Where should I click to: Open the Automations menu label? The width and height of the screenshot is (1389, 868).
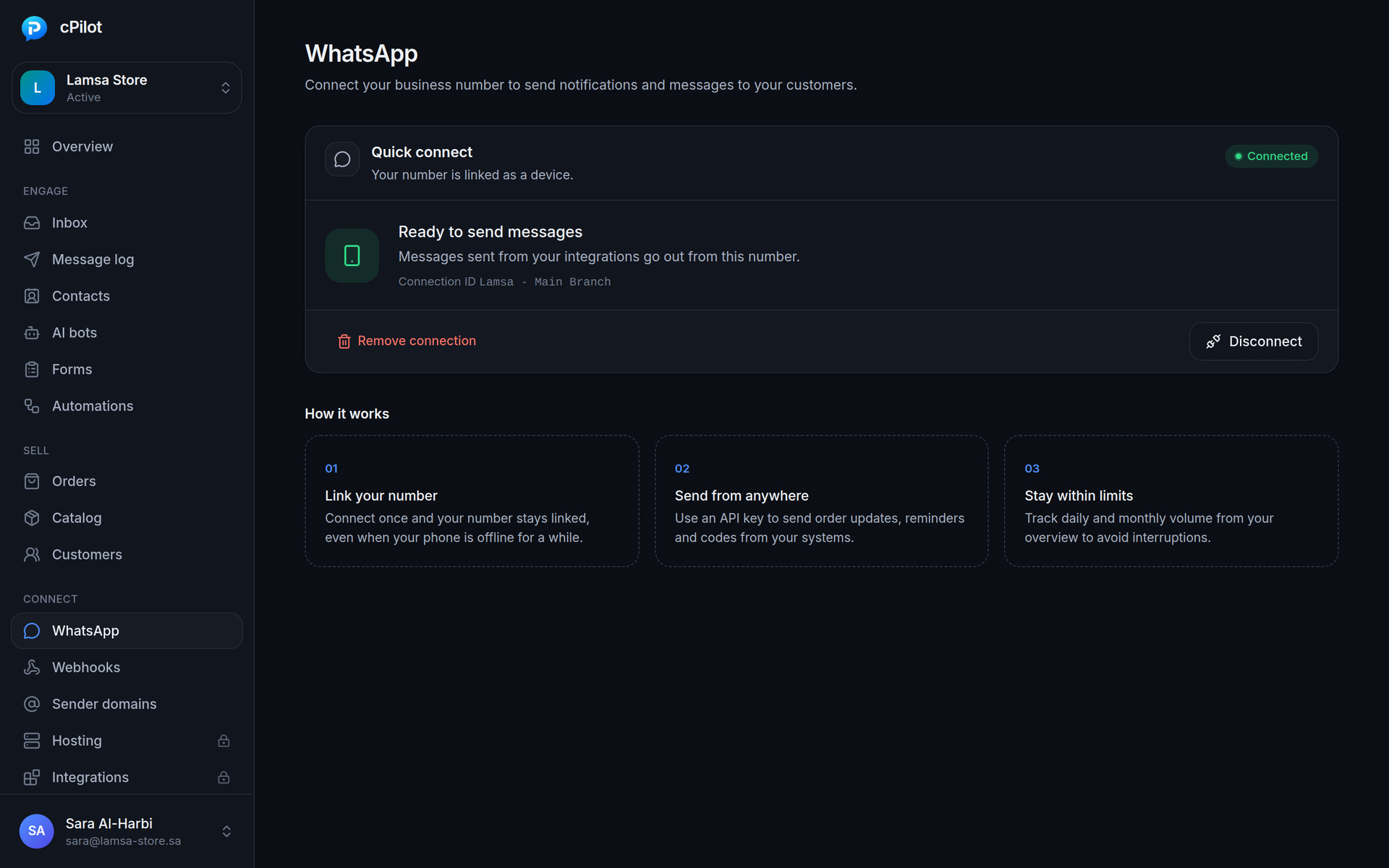(93, 406)
